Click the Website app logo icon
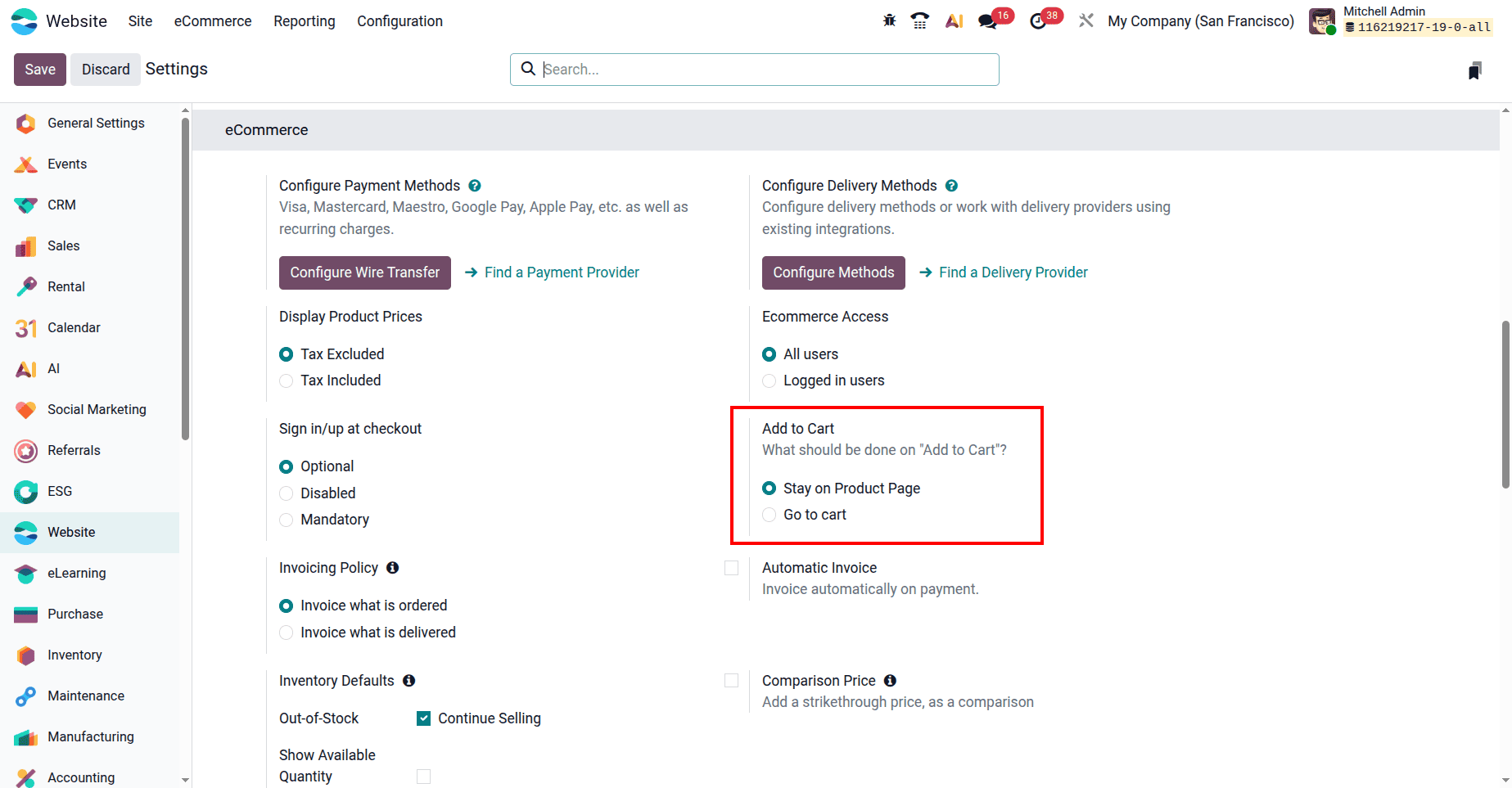 coord(25,21)
